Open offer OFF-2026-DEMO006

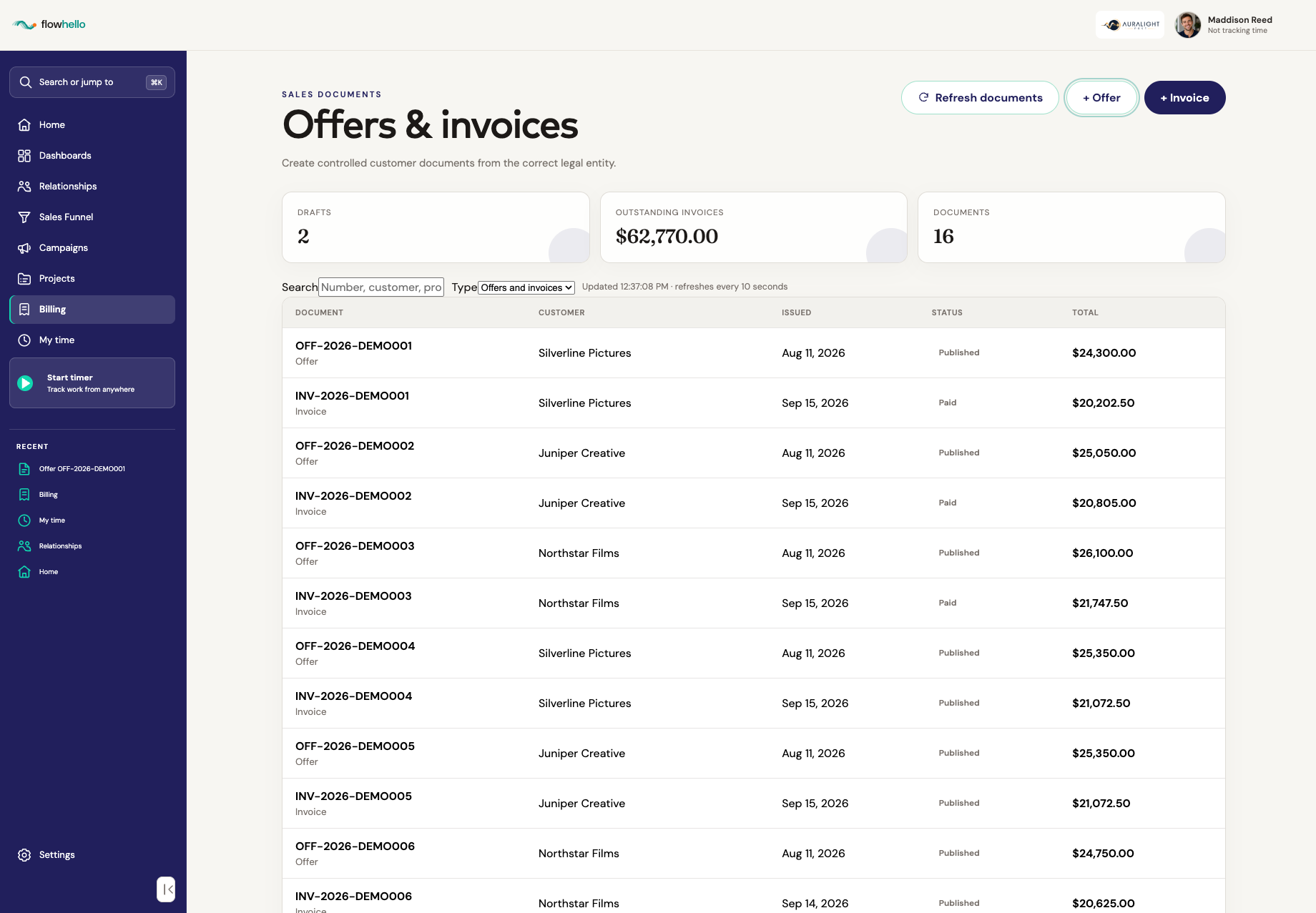tap(355, 847)
